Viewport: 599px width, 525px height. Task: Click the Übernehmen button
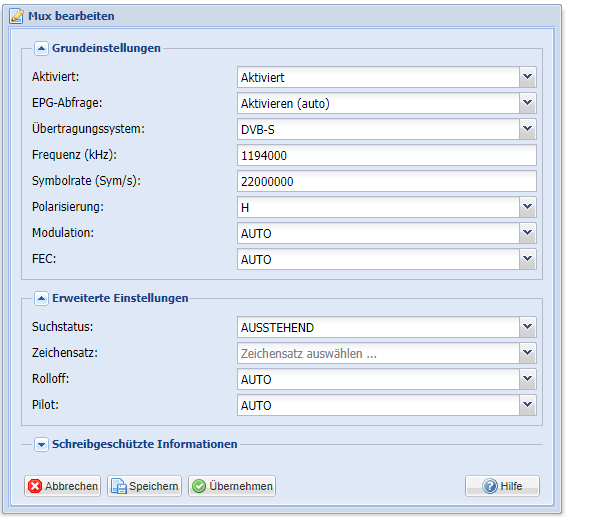[x=232, y=486]
